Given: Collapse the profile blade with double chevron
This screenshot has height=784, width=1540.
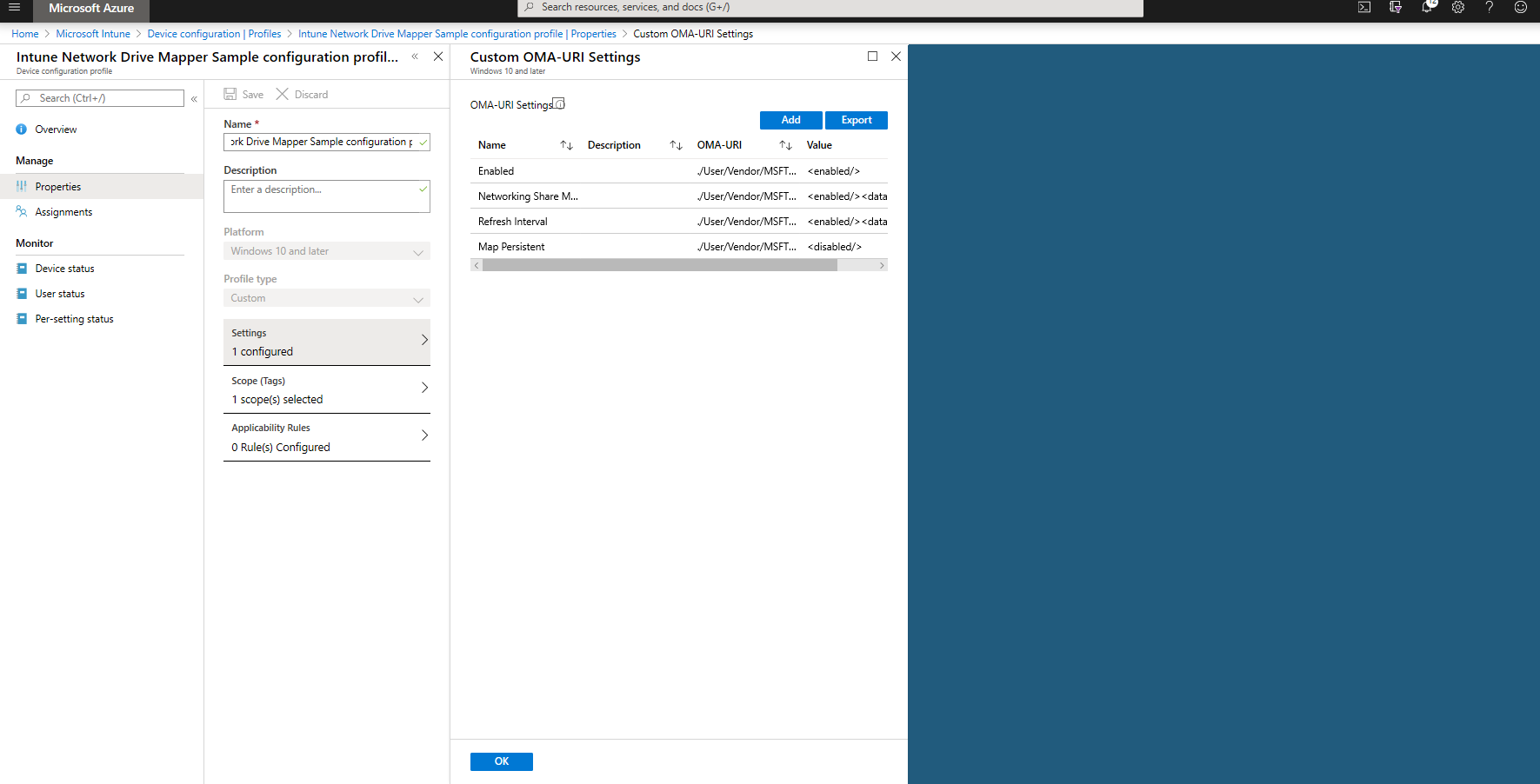Looking at the screenshot, I should pyautogui.click(x=415, y=56).
